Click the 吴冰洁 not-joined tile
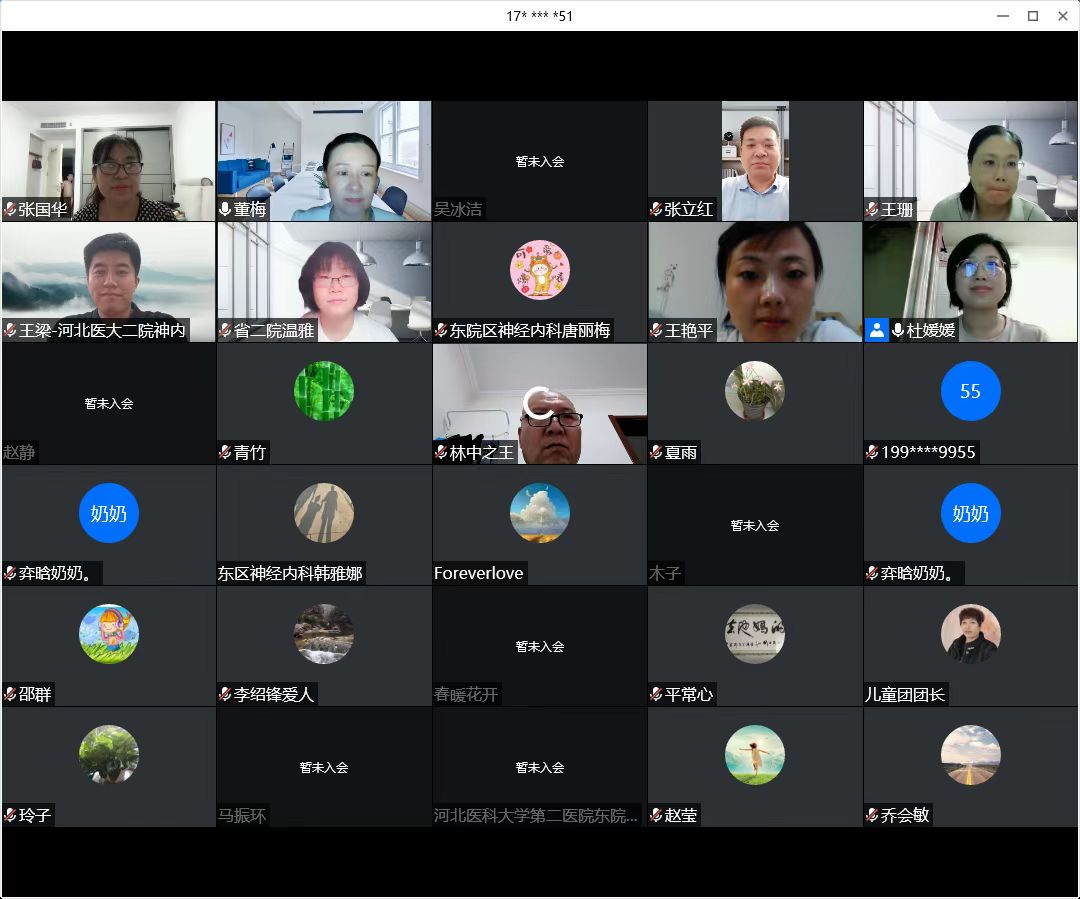The width and height of the screenshot is (1080, 899). pos(540,160)
